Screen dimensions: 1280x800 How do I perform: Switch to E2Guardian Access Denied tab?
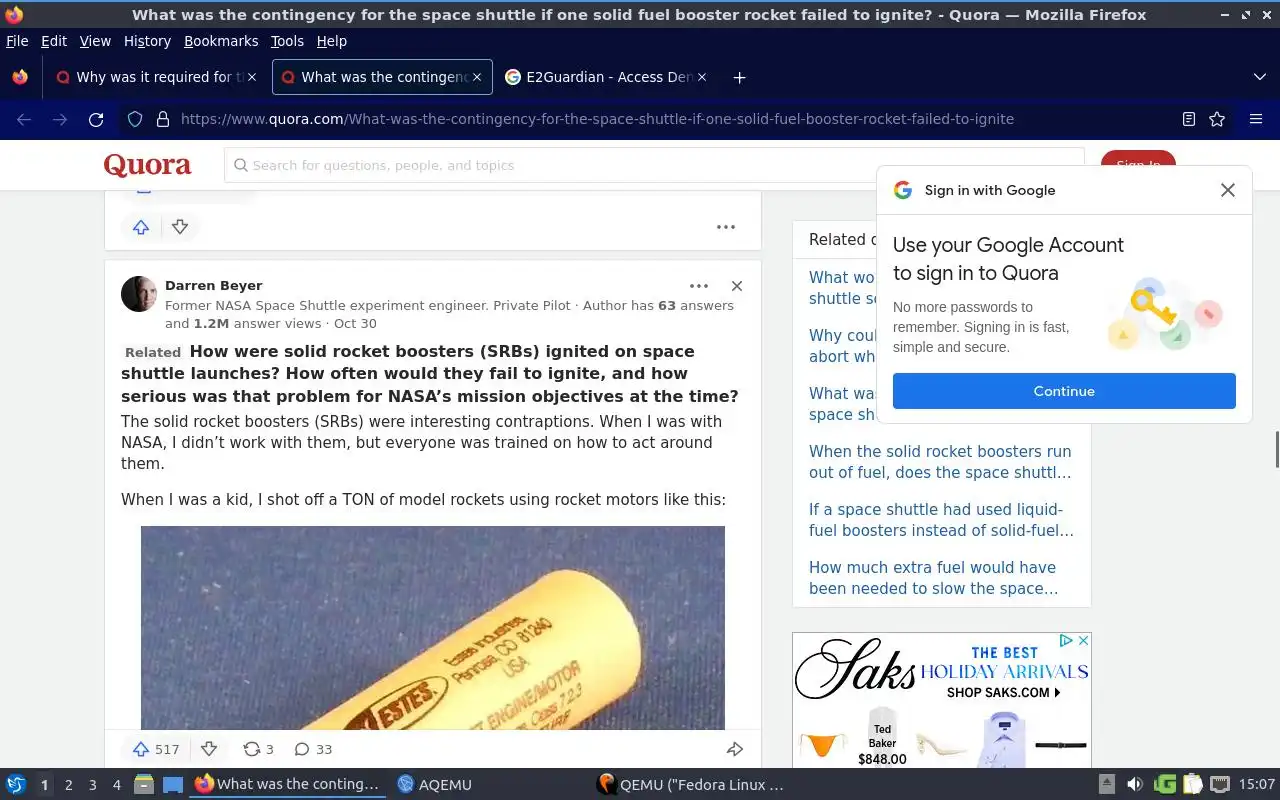(x=608, y=77)
